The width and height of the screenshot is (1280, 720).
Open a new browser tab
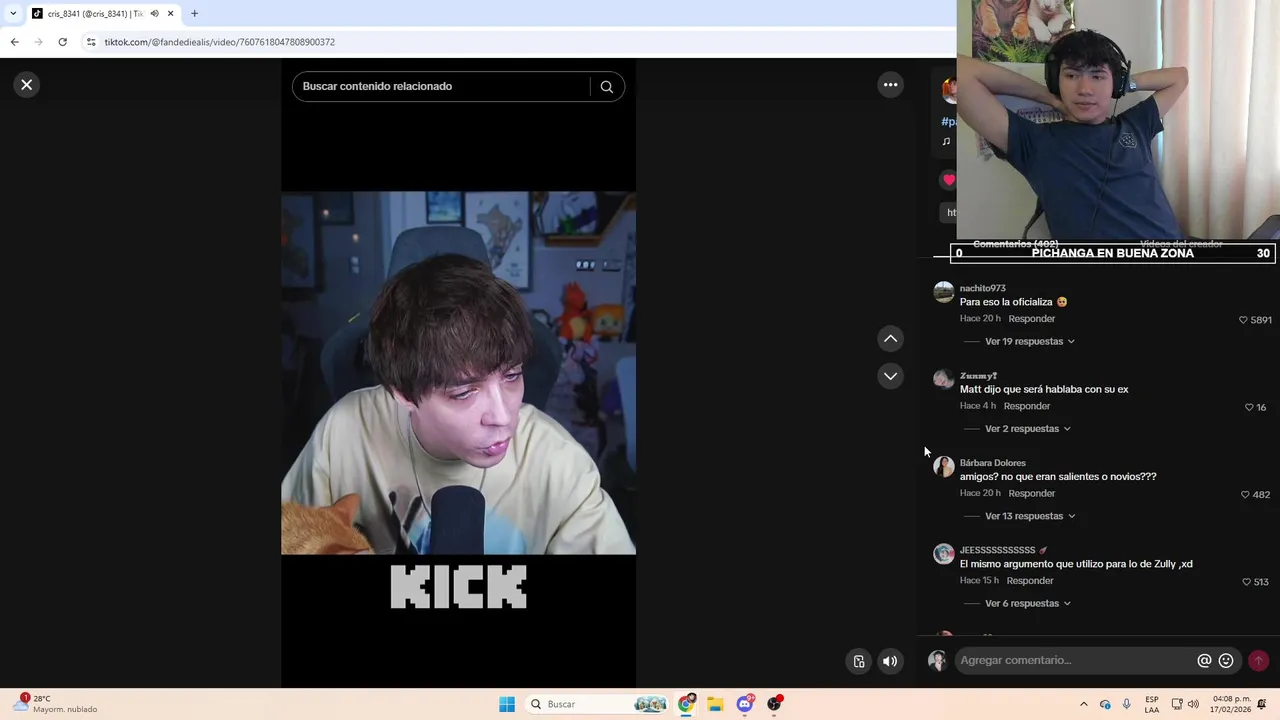(194, 14)
